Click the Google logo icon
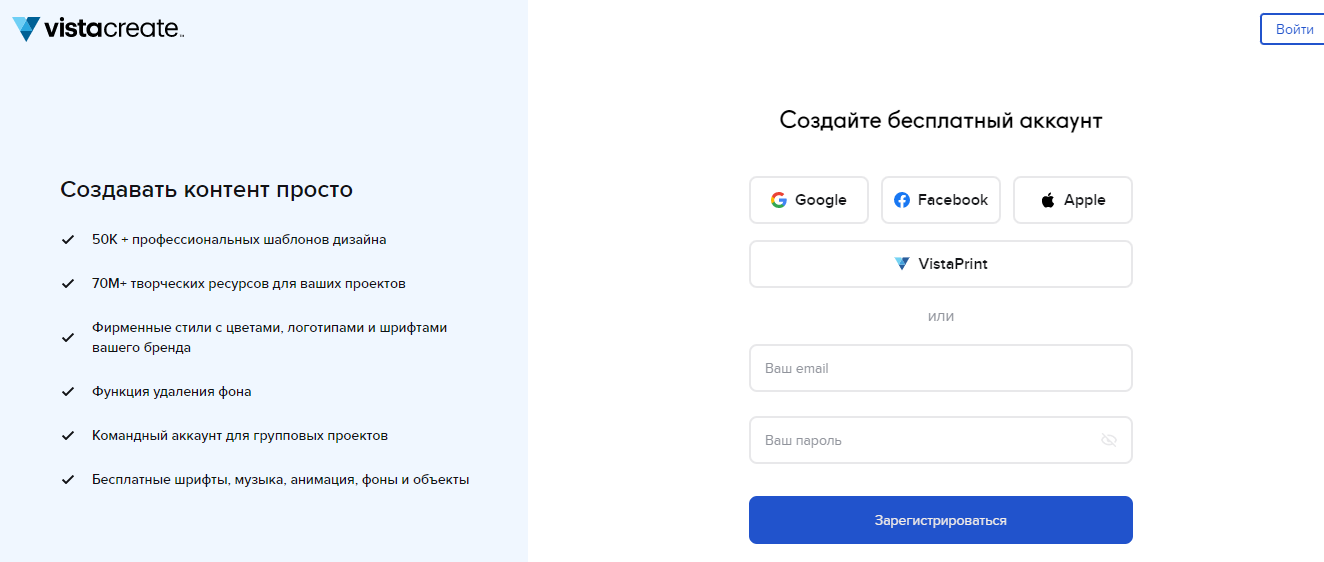Viewport: 1324px width, 562px height. point(779,200)
